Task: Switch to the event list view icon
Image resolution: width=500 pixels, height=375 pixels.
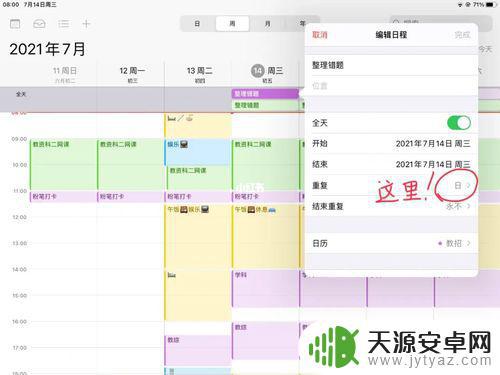Action: tap(63, 24)
